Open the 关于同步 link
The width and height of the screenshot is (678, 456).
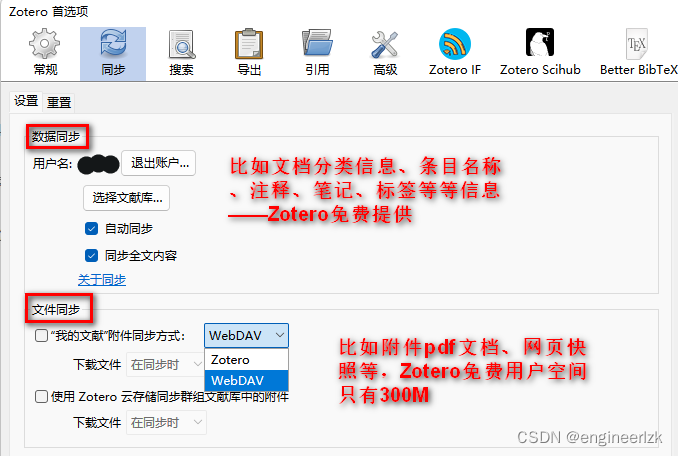[x=102, y=280]
